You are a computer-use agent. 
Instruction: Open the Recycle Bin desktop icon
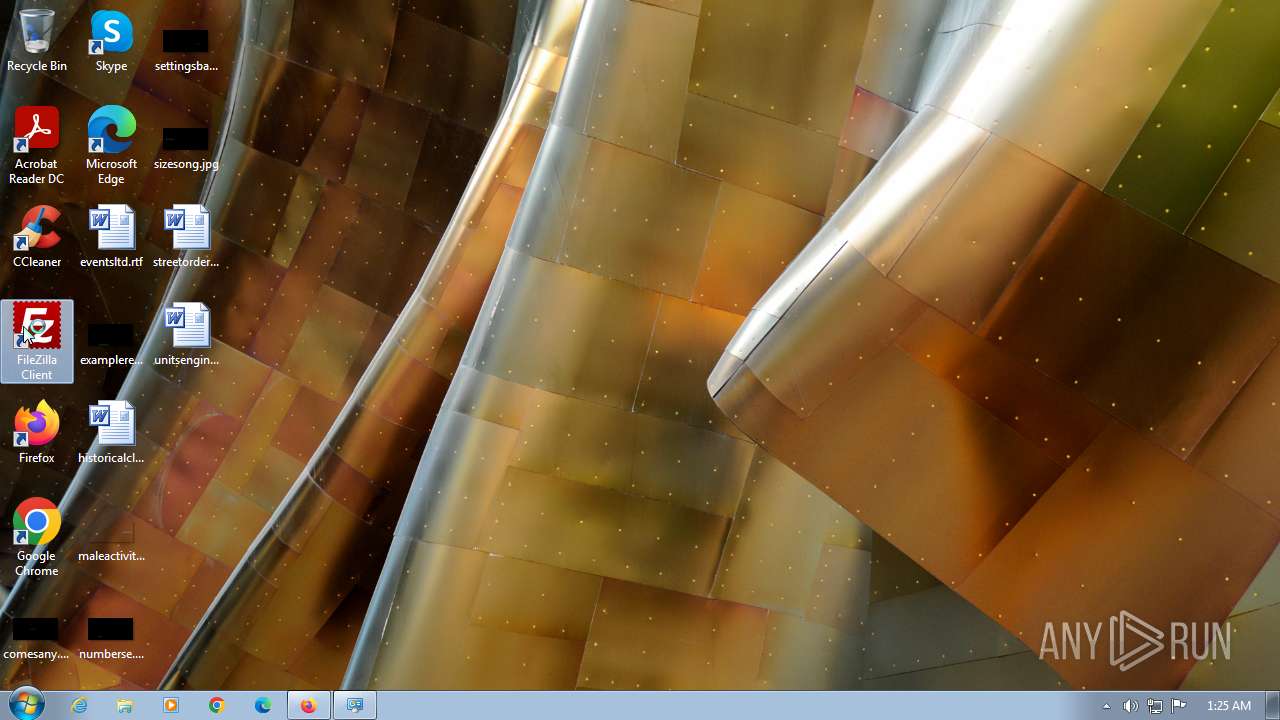[37, 41]
